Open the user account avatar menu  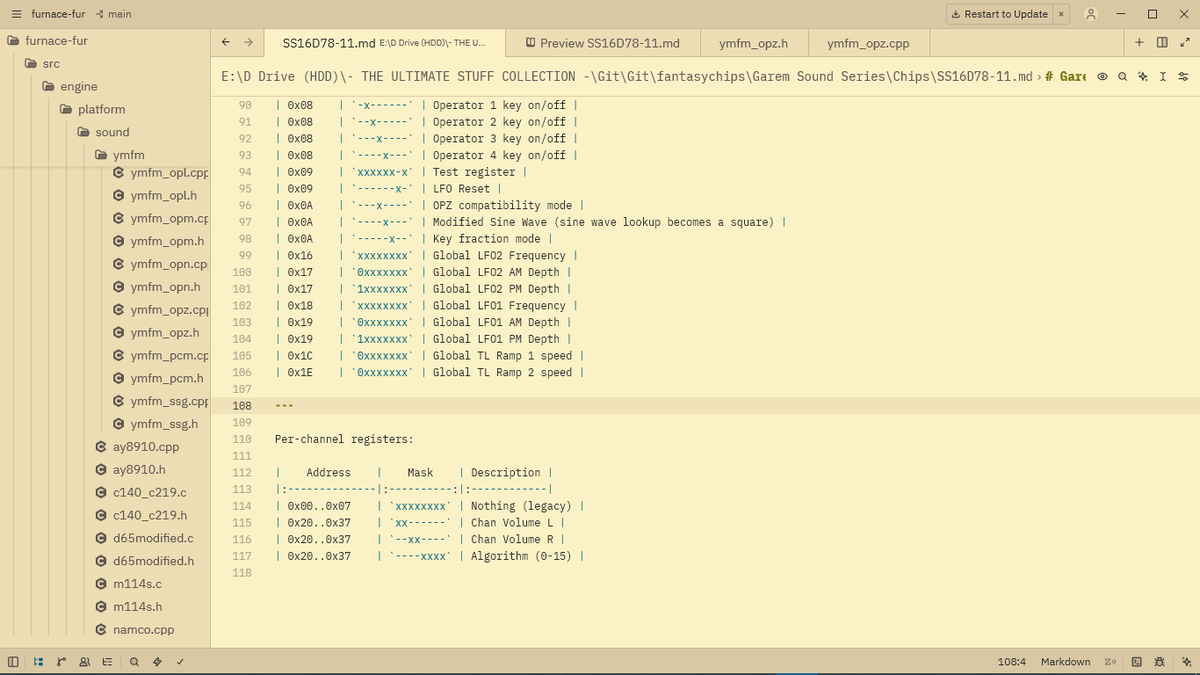[1091, 14]
